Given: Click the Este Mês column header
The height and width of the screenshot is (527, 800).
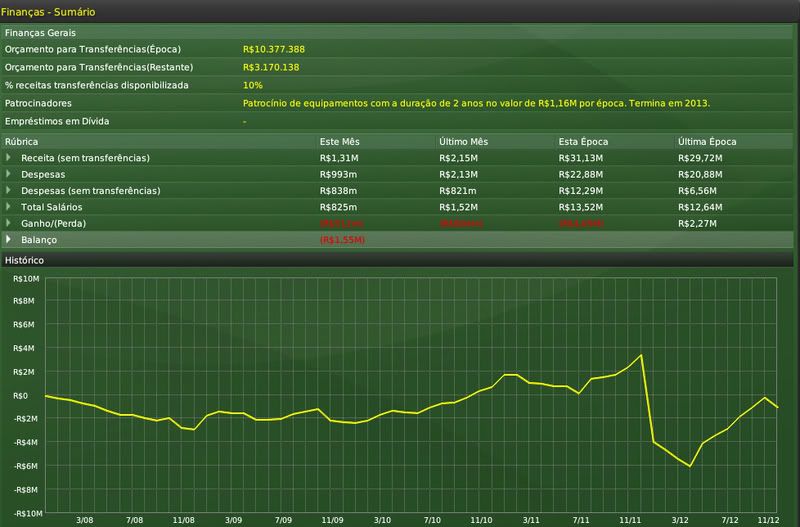Looking at the screenshot, I should click(x=339, y=141).
